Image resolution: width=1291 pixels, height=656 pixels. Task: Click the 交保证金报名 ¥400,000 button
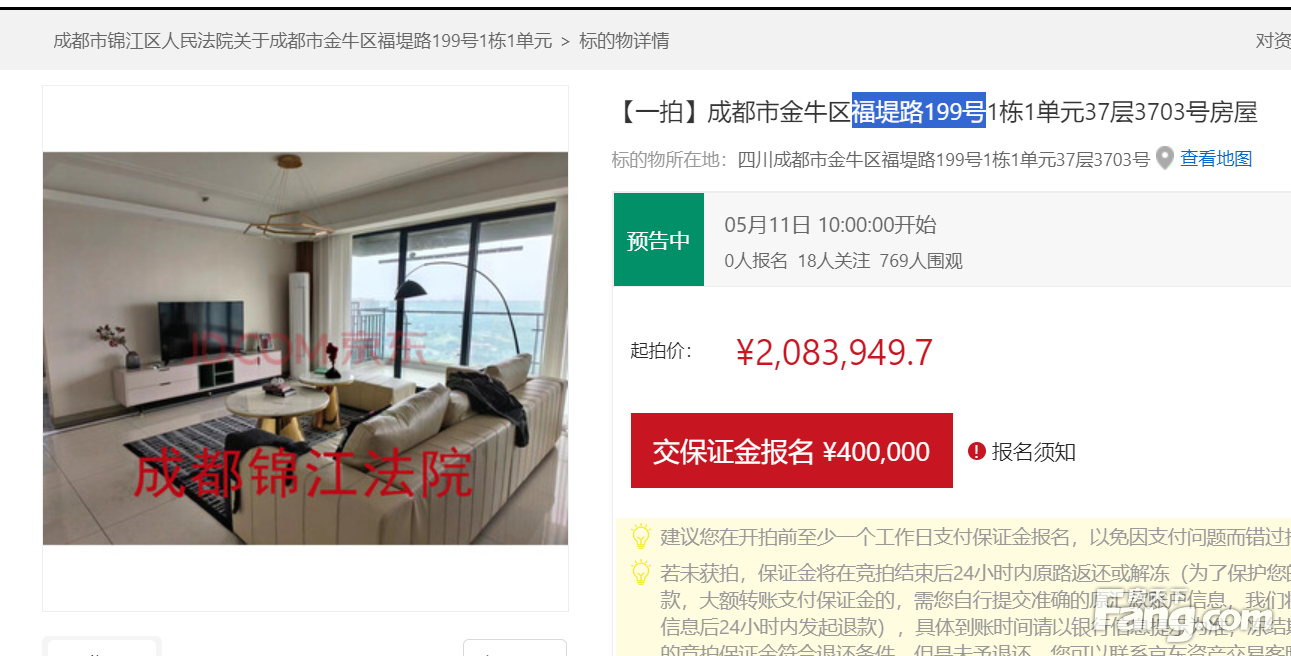tap(791, 451)
